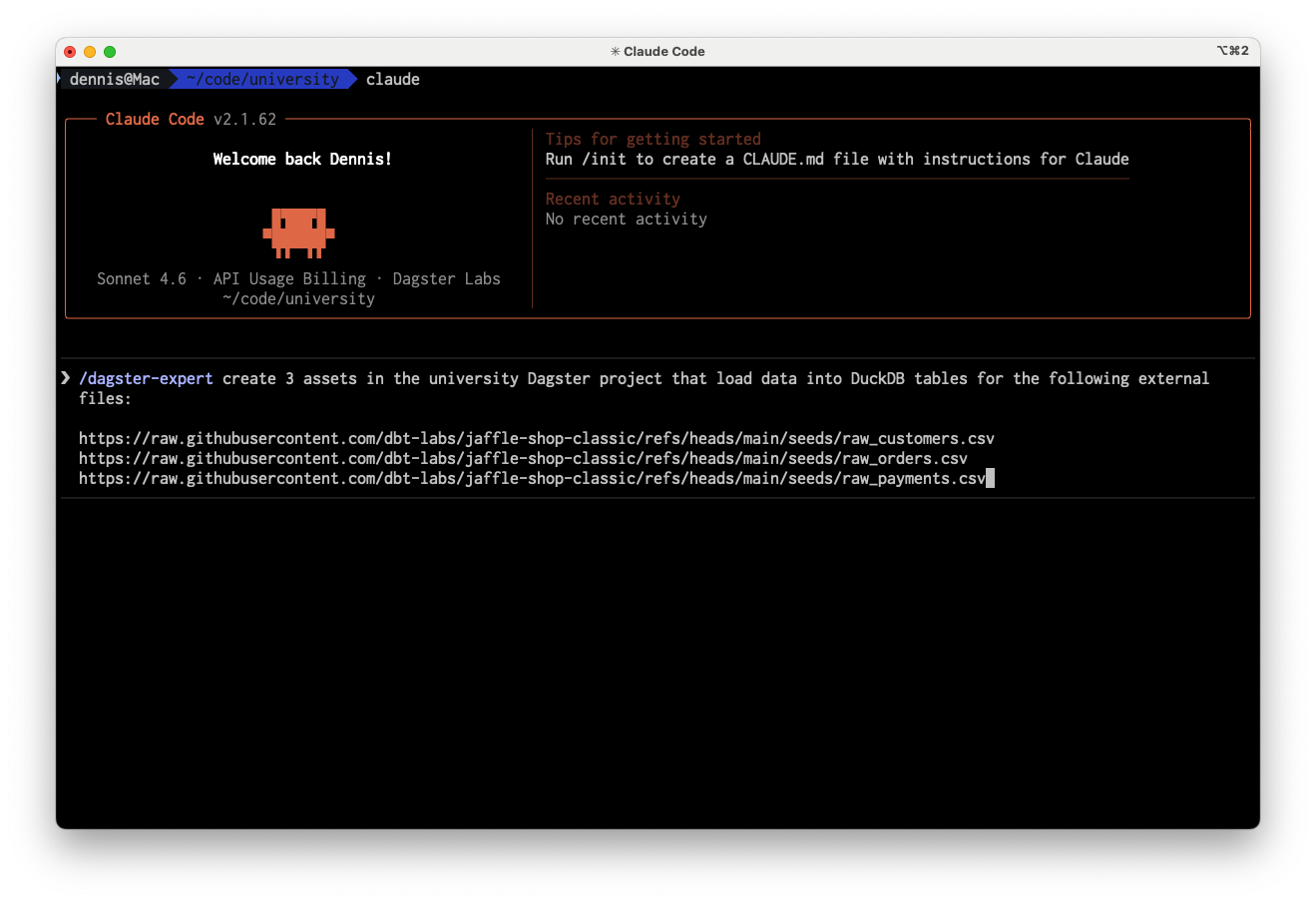Click the prompt chevron before /dagster-expert

click(x=66, y=378)
